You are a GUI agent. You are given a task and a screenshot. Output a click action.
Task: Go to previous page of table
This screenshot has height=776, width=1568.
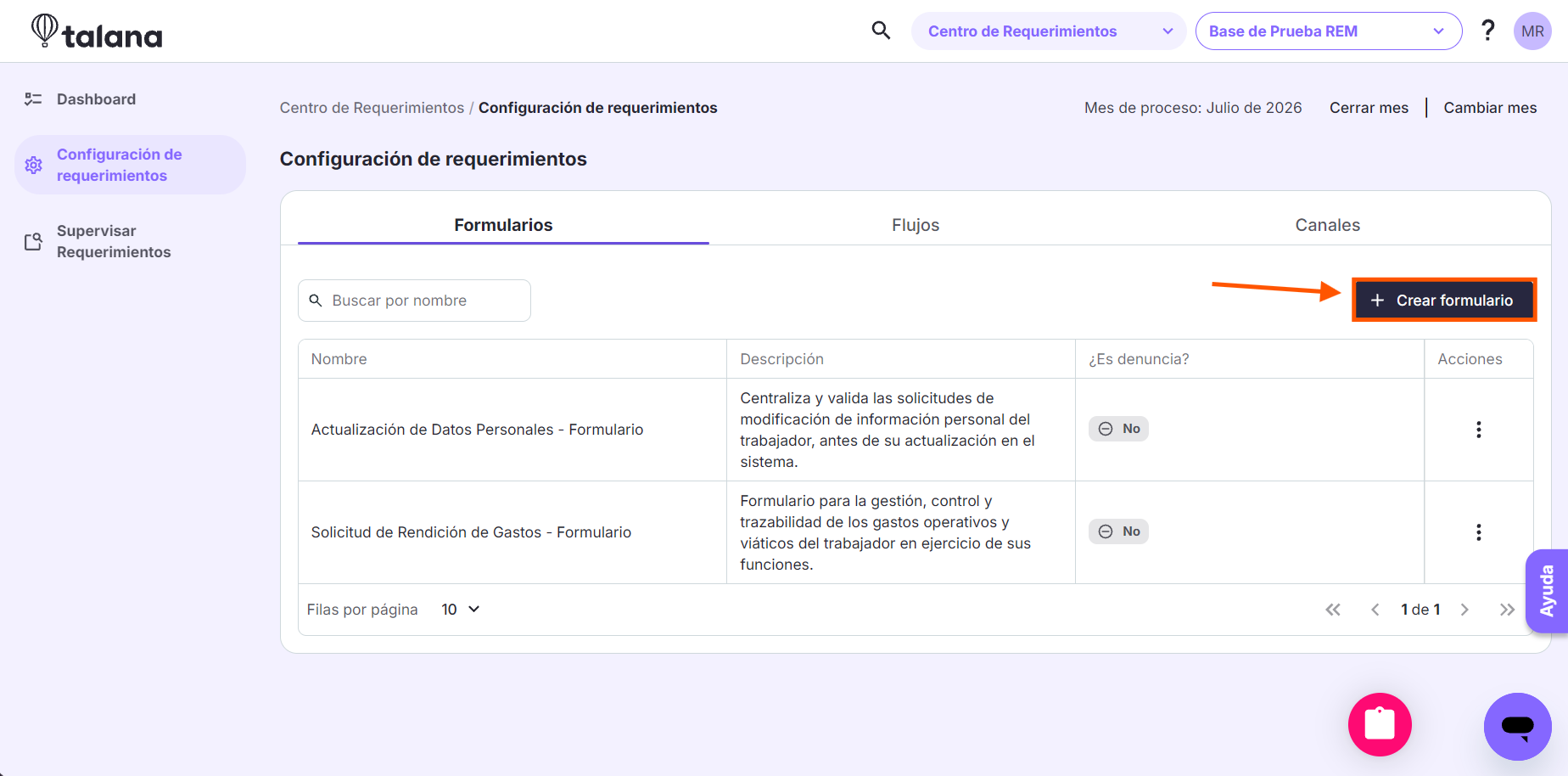1375,610
